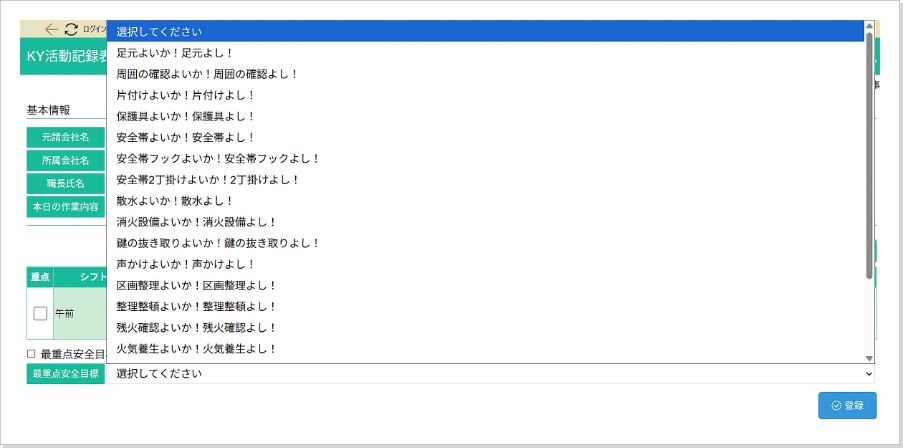This screenshot has height=448, width=903.
Task: Select highlighted 選択してください placeholder option
Action: point(165,32)
